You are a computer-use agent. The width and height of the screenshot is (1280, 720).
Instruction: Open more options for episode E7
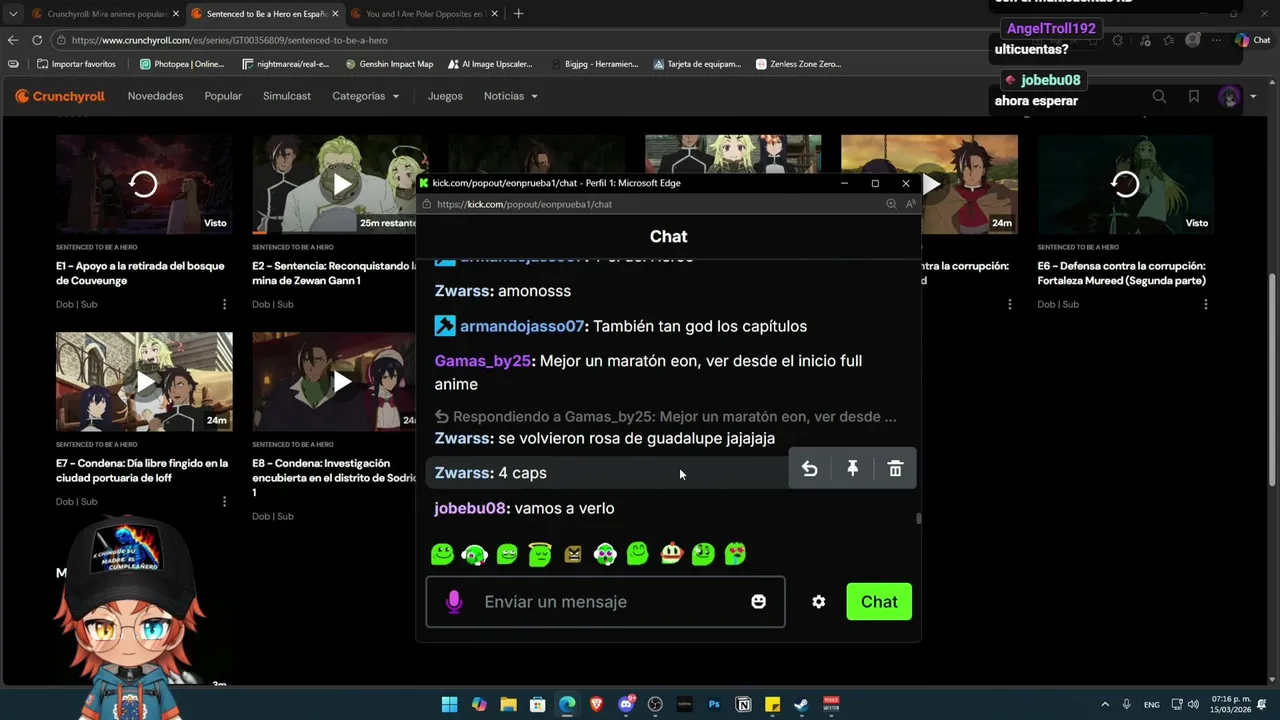(x=224, y=502)
